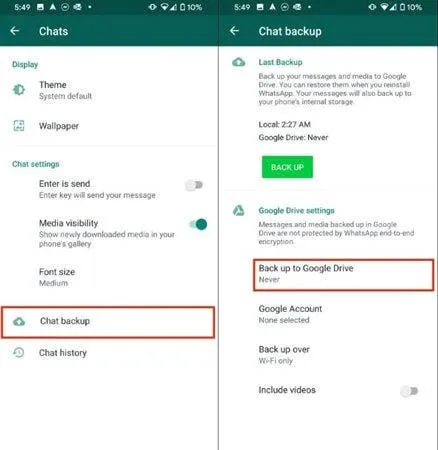Click the green BACK UP button

[287, 167]
